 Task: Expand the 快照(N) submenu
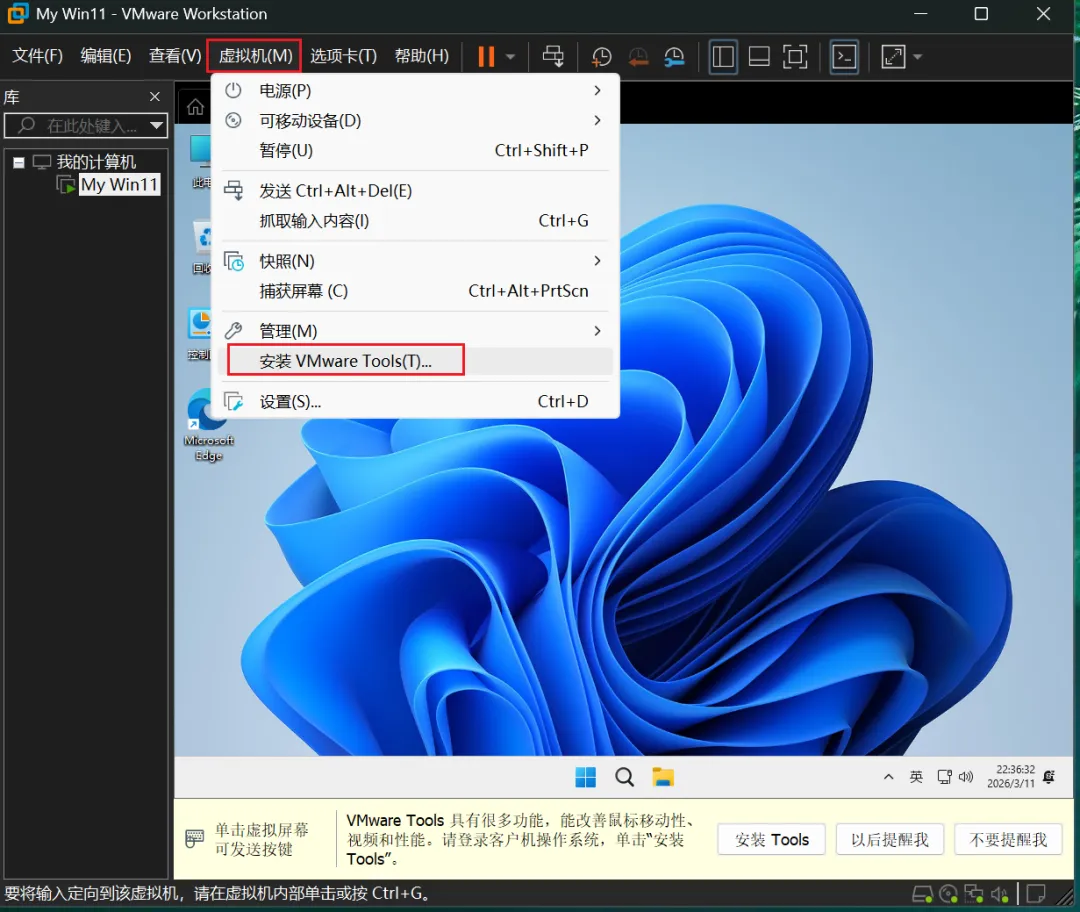pos(415,261)
